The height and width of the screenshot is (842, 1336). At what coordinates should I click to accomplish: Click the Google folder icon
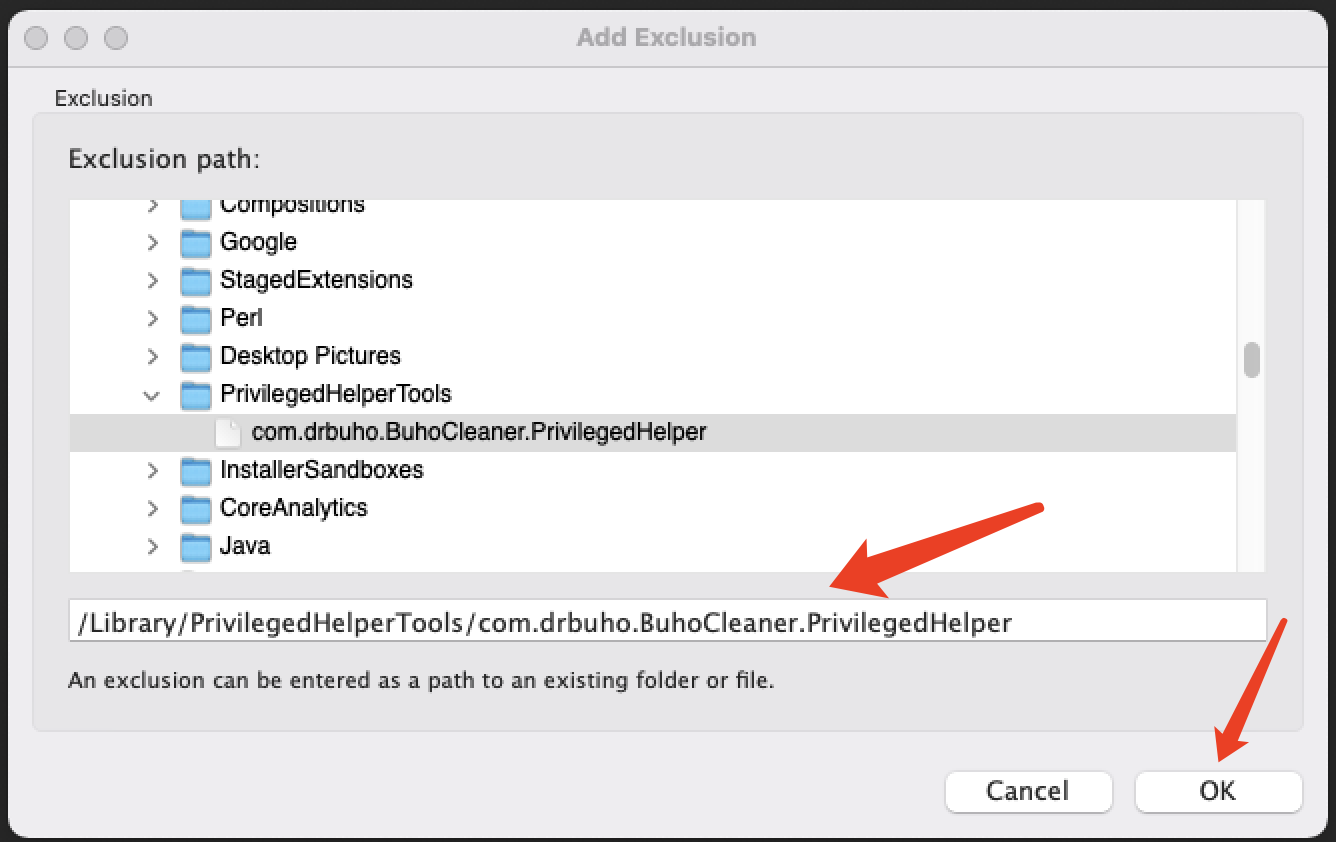tap(195, 243)
